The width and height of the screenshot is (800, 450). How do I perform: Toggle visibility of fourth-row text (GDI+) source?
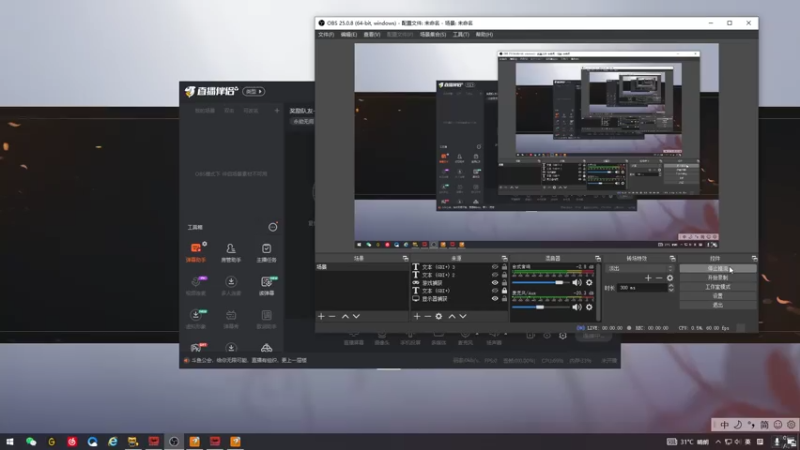pyautogui.click(x=494, y=291)
